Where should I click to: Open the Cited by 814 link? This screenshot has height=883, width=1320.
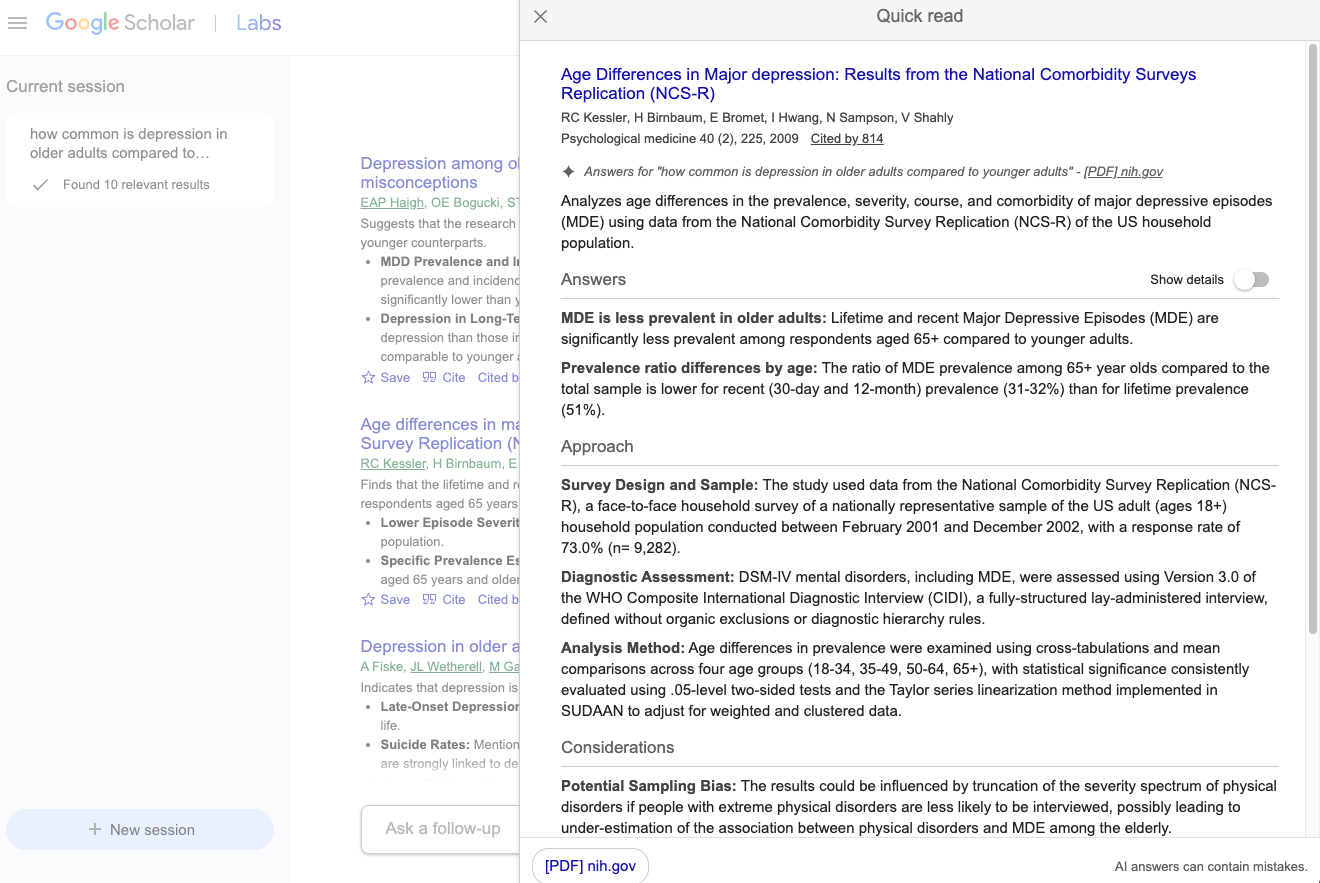(847, 139)
